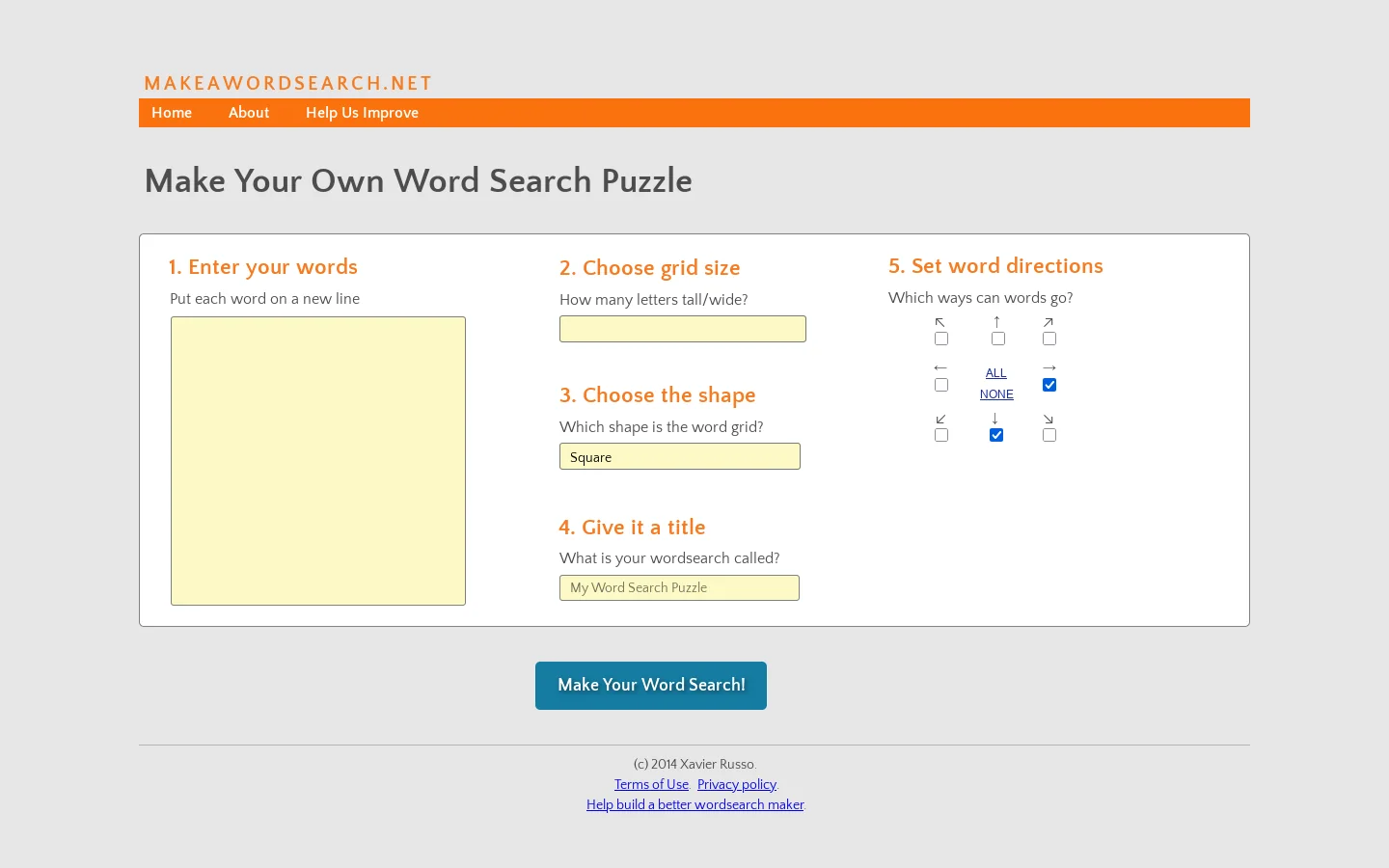Open the Terms of Use link

click(651, 785)
